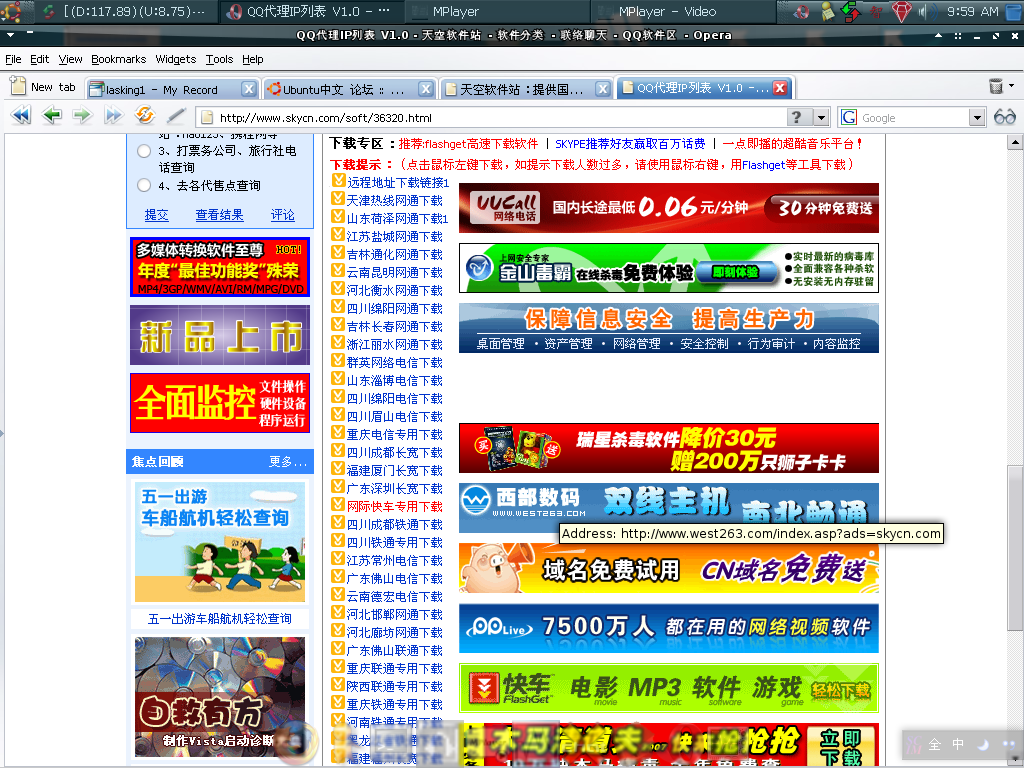Click the glasses view icon beside search box
The height and width of the screenshot is (768, 1024).
pos(1005,117)
